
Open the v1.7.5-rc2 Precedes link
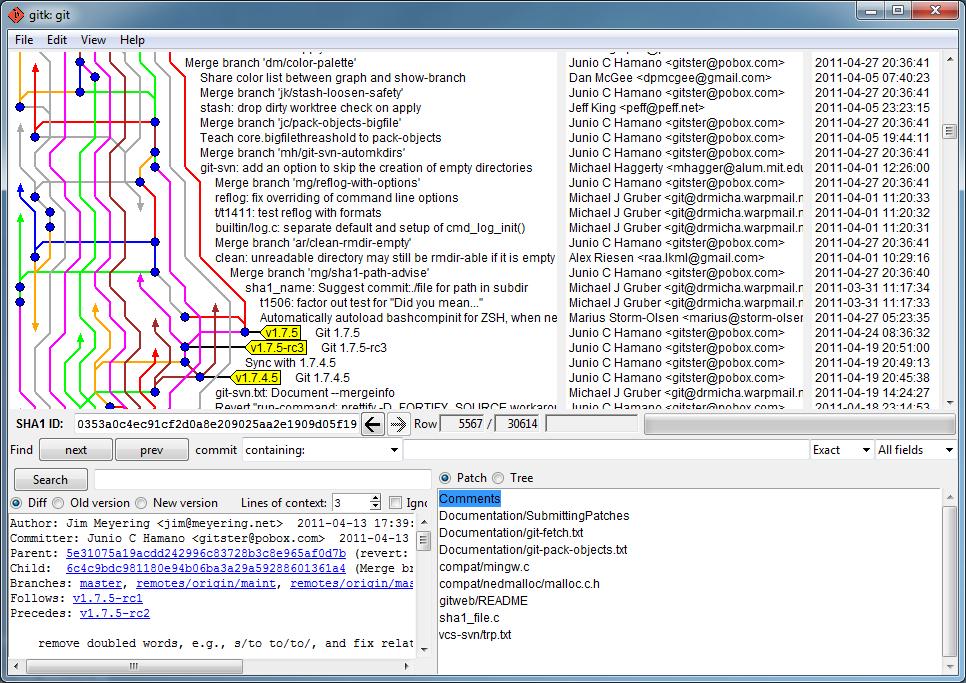pos(115,613)
